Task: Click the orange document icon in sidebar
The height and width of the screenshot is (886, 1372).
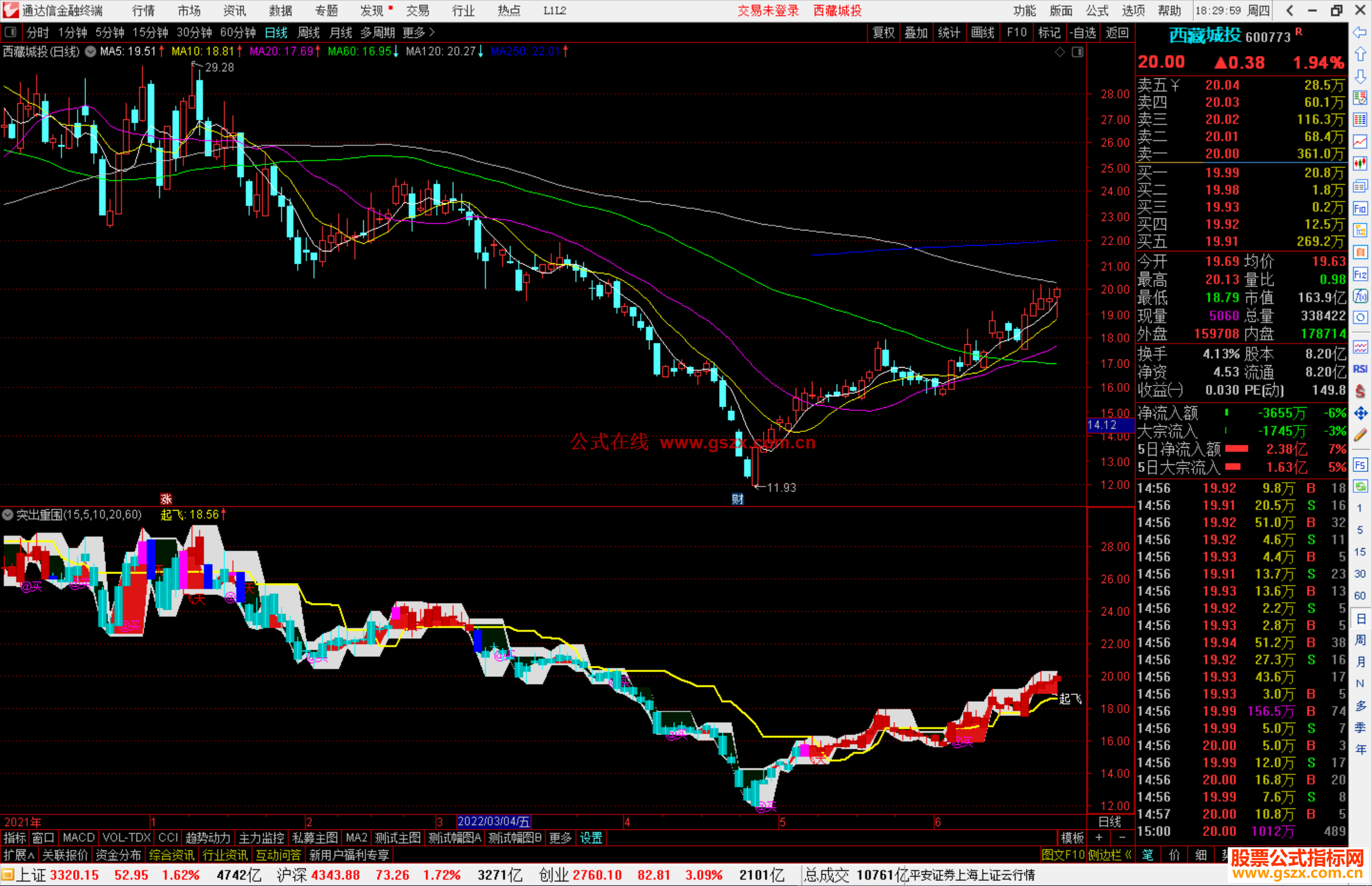Action: pyautogui.click(x=1360, y=252)
